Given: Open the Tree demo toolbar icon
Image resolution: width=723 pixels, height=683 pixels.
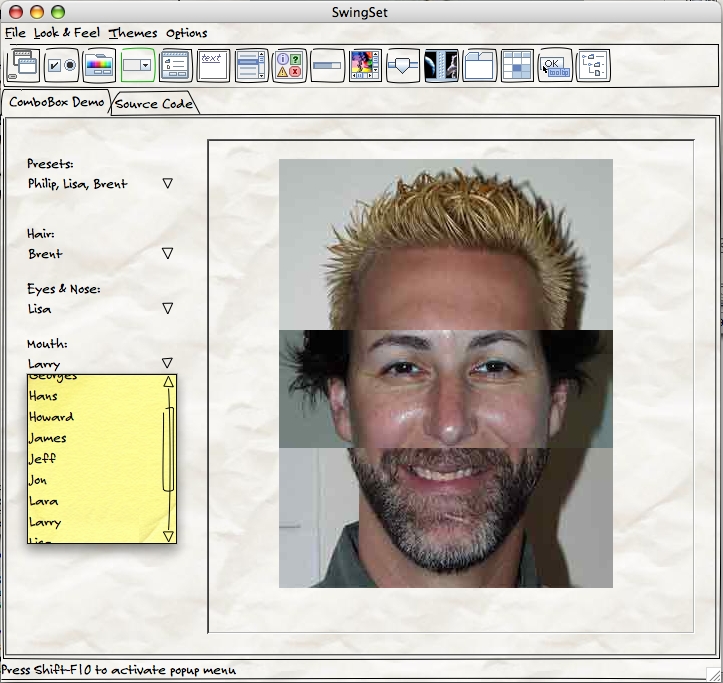Looking at the screenshot, I should tap(593, 66).
